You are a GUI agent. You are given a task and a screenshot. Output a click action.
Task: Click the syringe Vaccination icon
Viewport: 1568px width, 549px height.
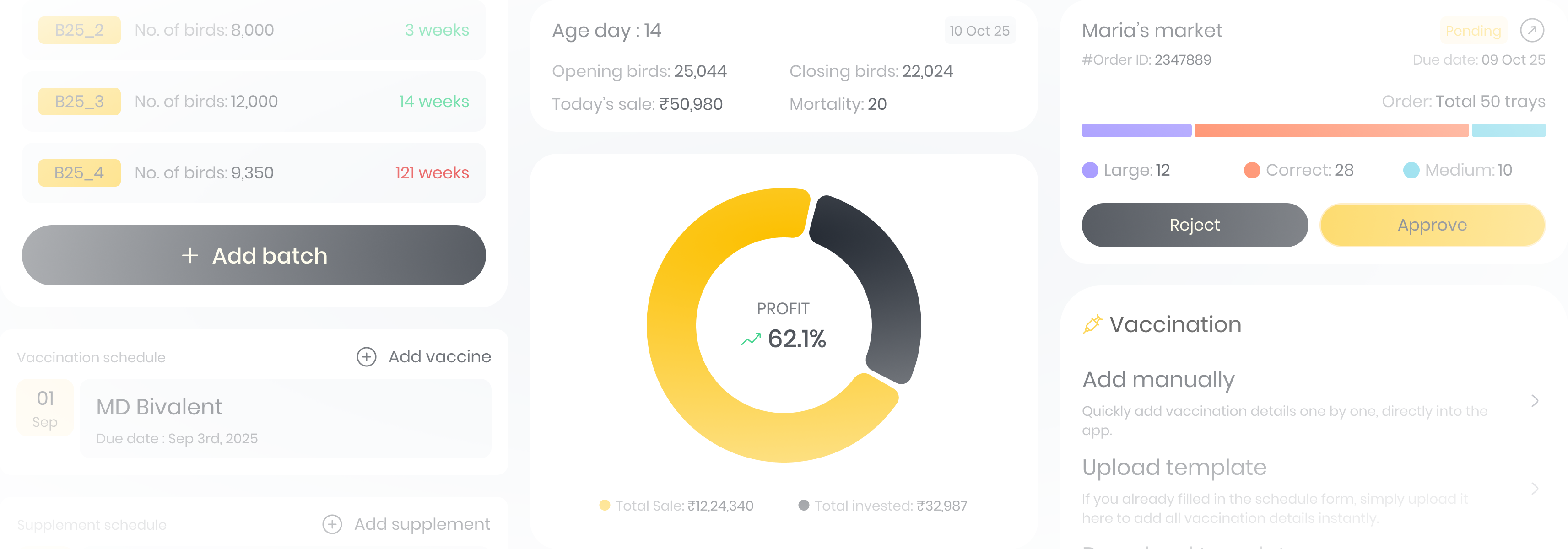pyautogui.click(x=1092, y=324)
